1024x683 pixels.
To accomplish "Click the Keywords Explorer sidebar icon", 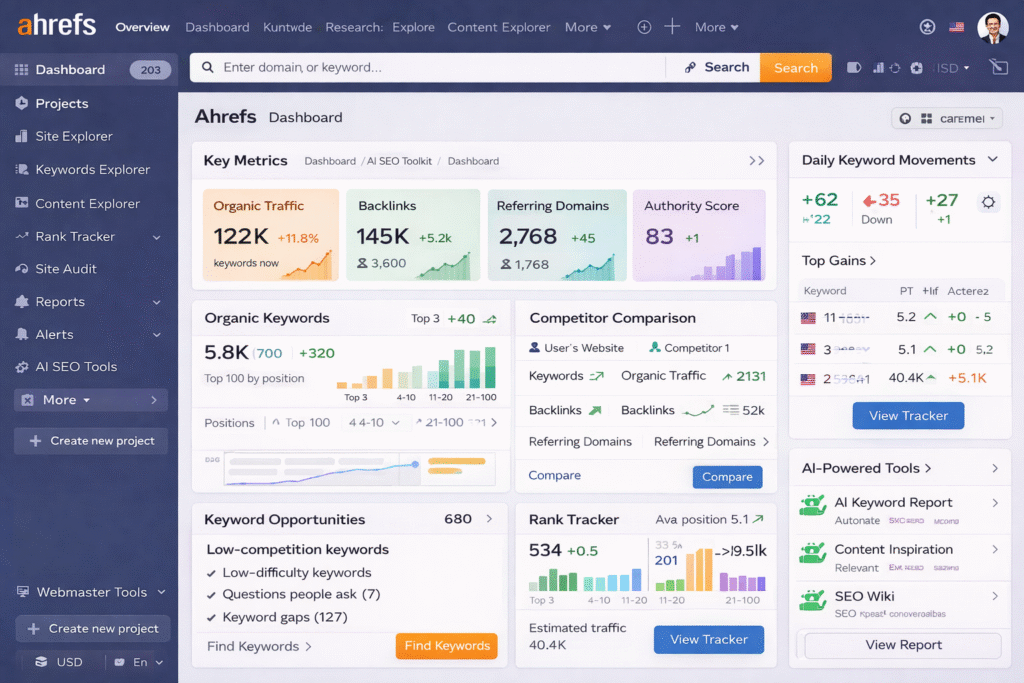I will coord(22,170).
